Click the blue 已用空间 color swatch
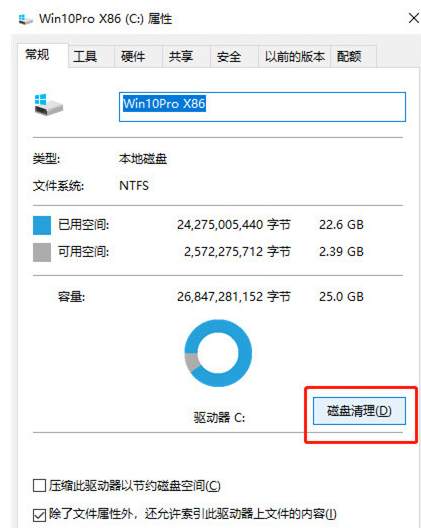This screenshot has width=421, height=528. (x=42, y=225)
